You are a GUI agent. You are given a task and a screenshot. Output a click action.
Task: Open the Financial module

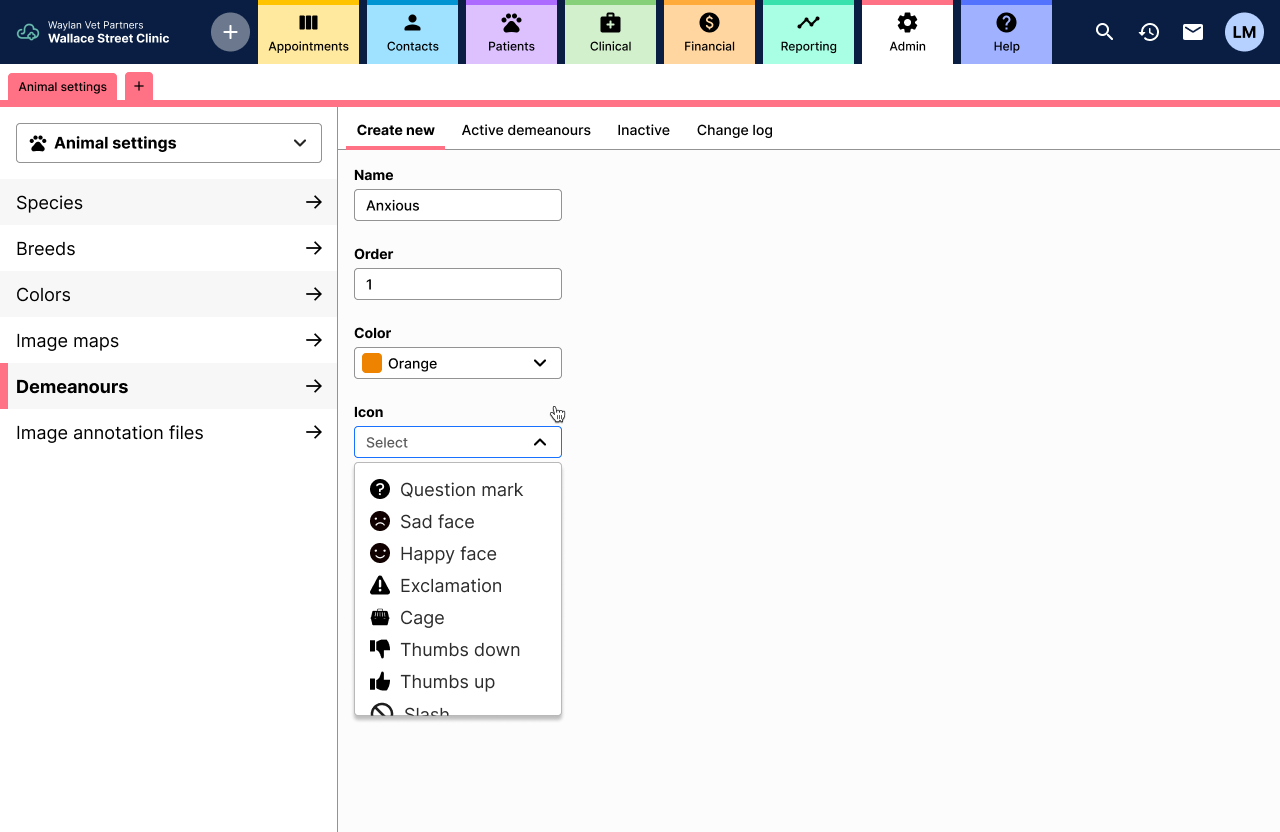point(709,32)
